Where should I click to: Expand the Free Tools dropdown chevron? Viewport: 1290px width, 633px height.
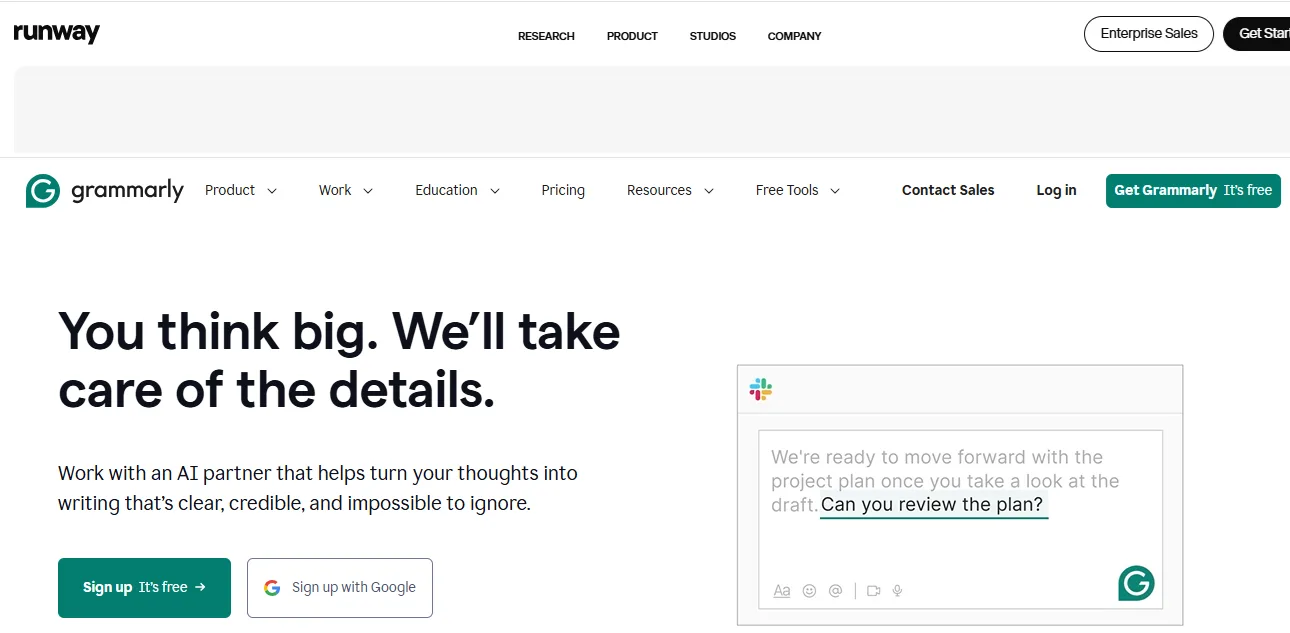click(835, 191)
